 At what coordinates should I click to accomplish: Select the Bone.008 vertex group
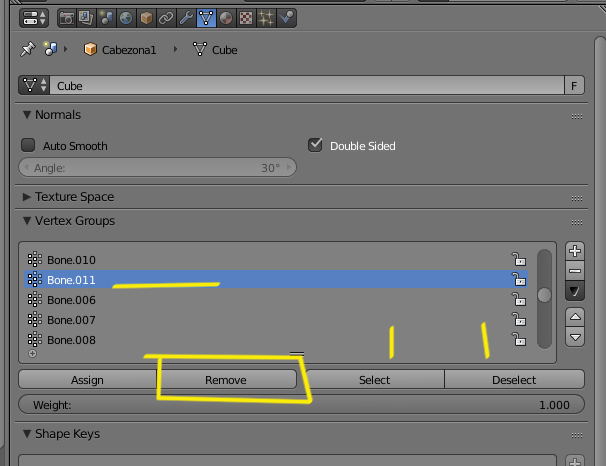pos(276,340)
